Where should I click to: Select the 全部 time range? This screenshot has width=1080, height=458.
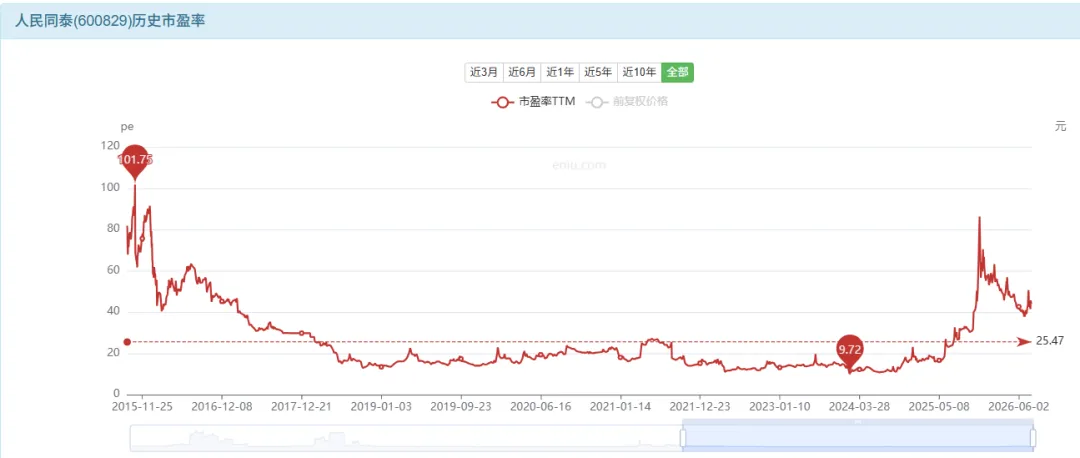point(678,72)
